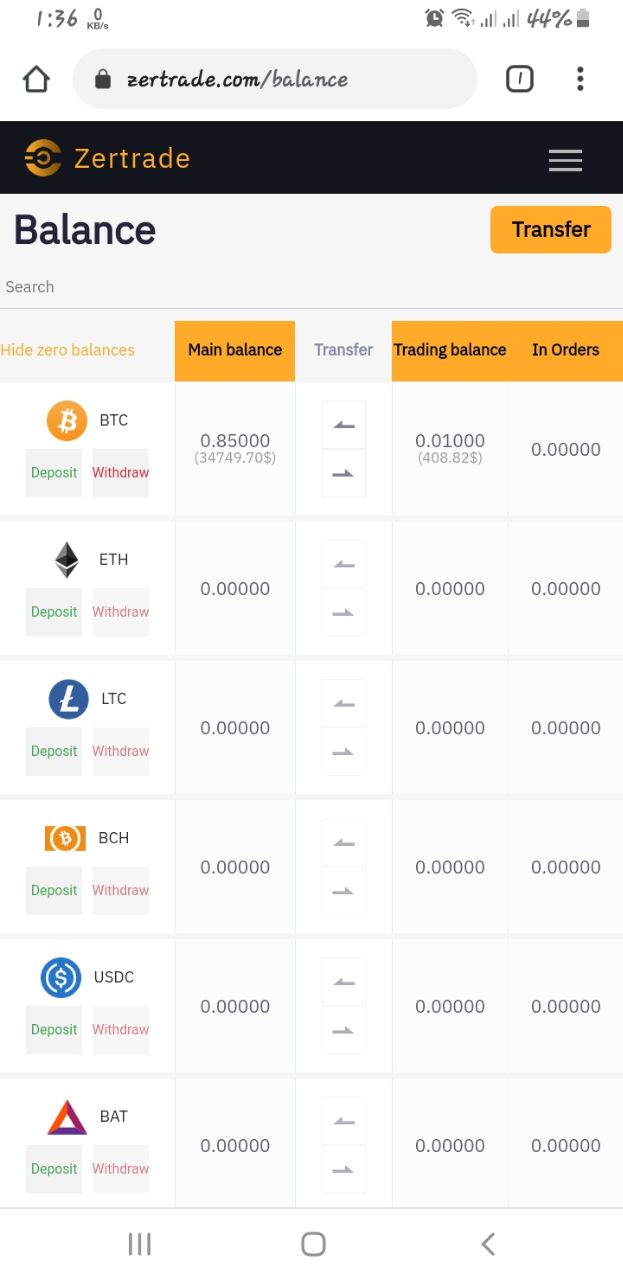The height and width of the screenshot is (1280, 623).
Task: Click the USDC coin icon
Action: (x=61, y=977)
